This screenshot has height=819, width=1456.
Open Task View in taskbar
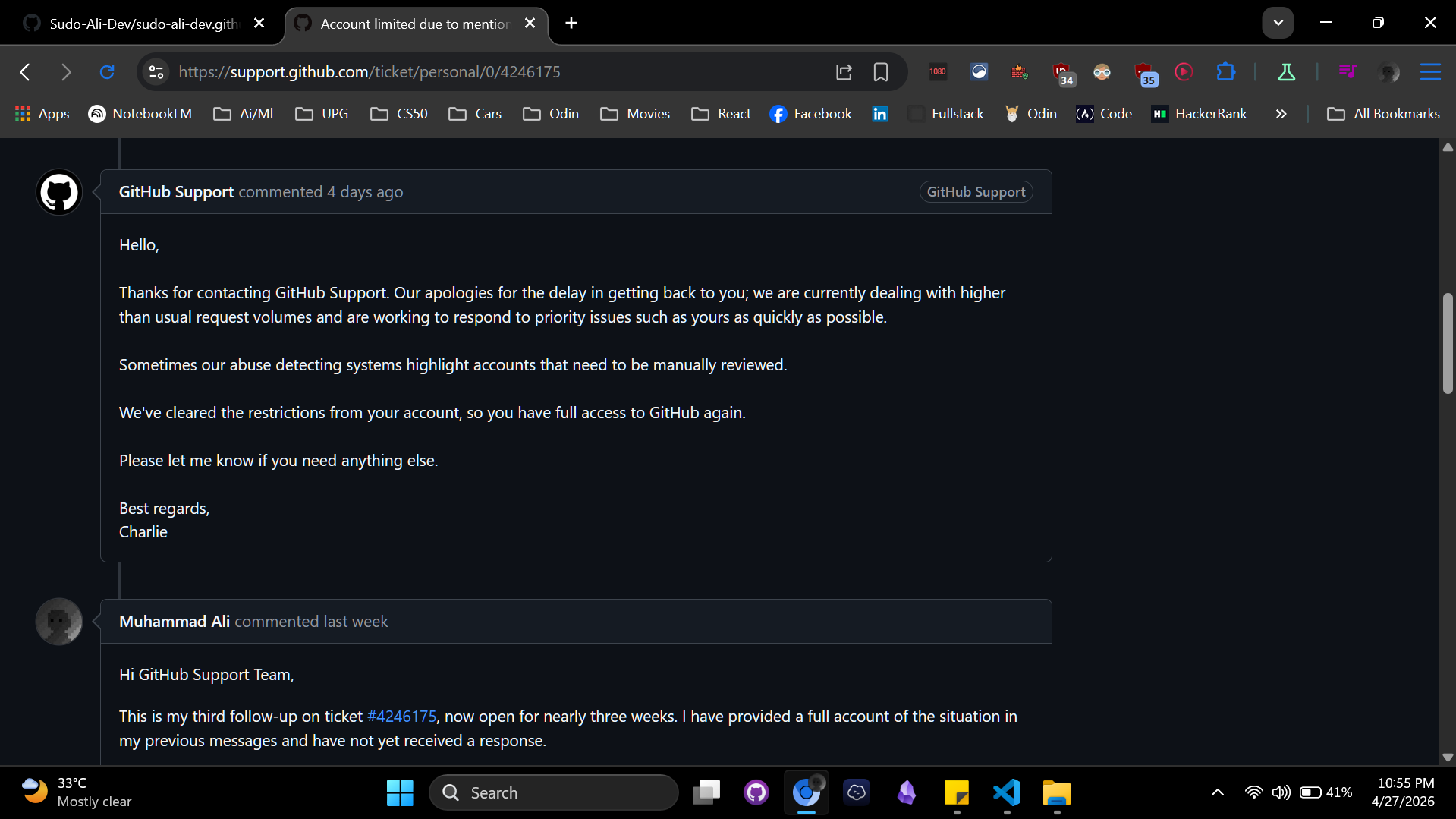coord(706,793)
